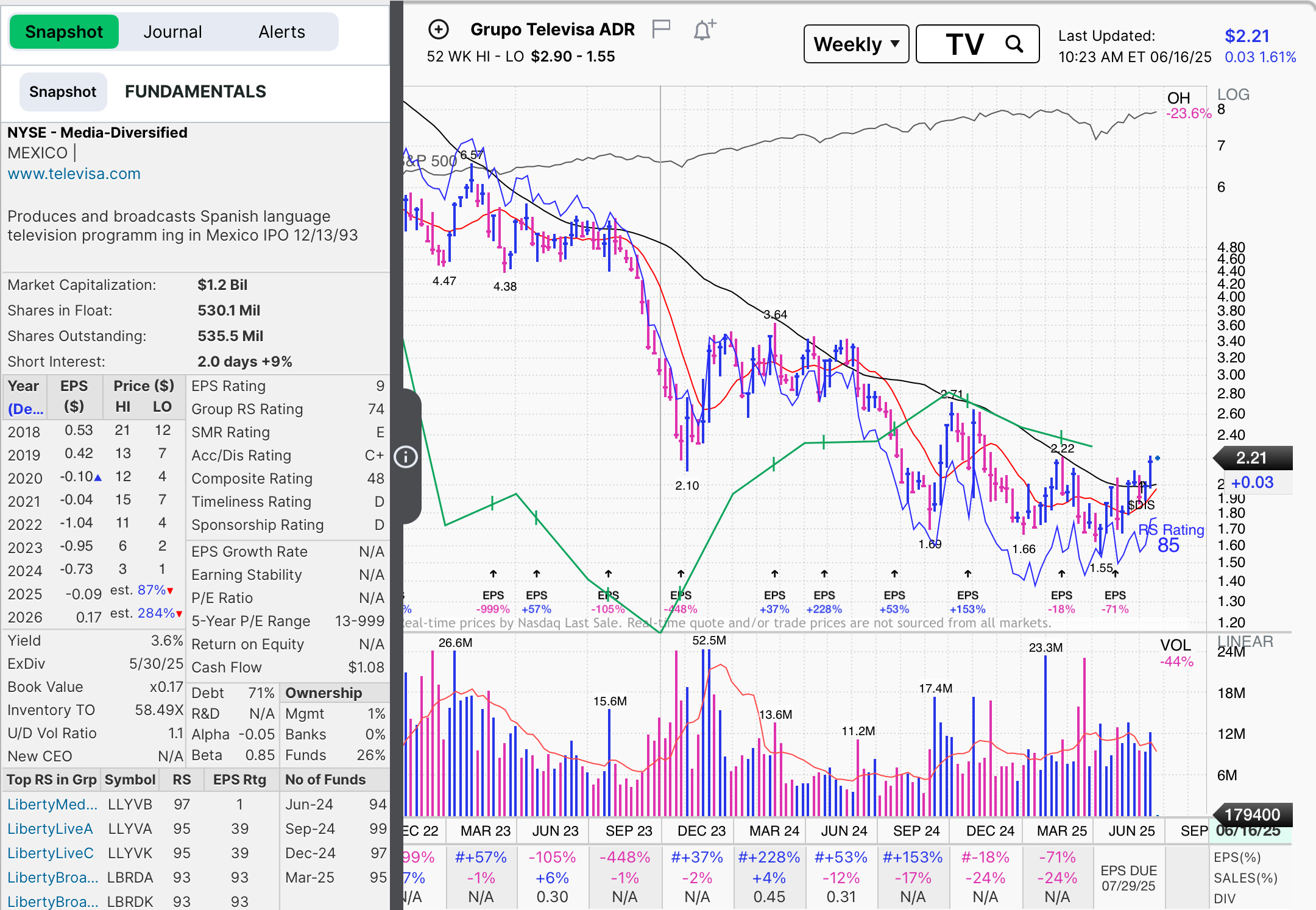Click the $DIS label on the chart
1316x910 pixels.
coord(1141,505)
